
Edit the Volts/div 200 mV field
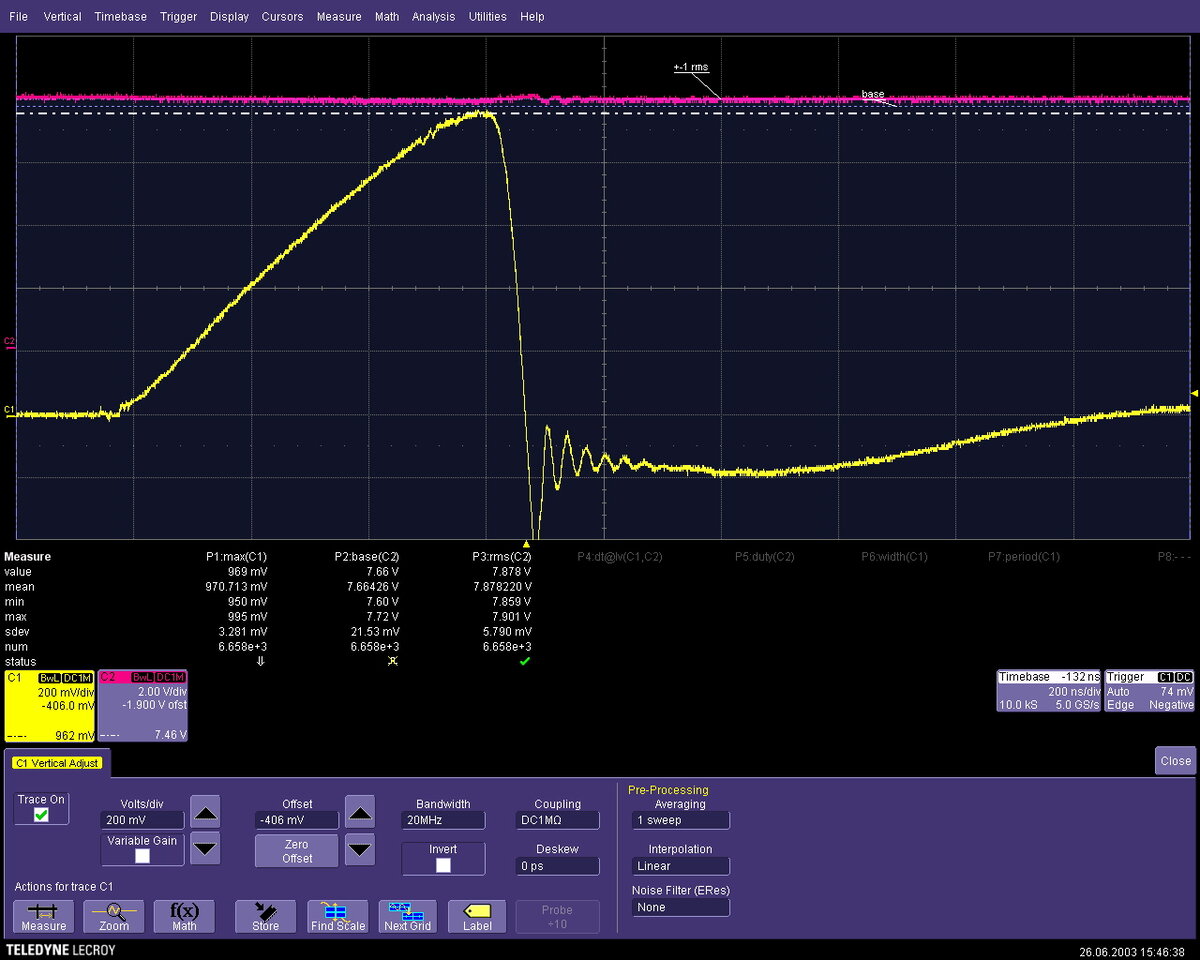(141, 820)
